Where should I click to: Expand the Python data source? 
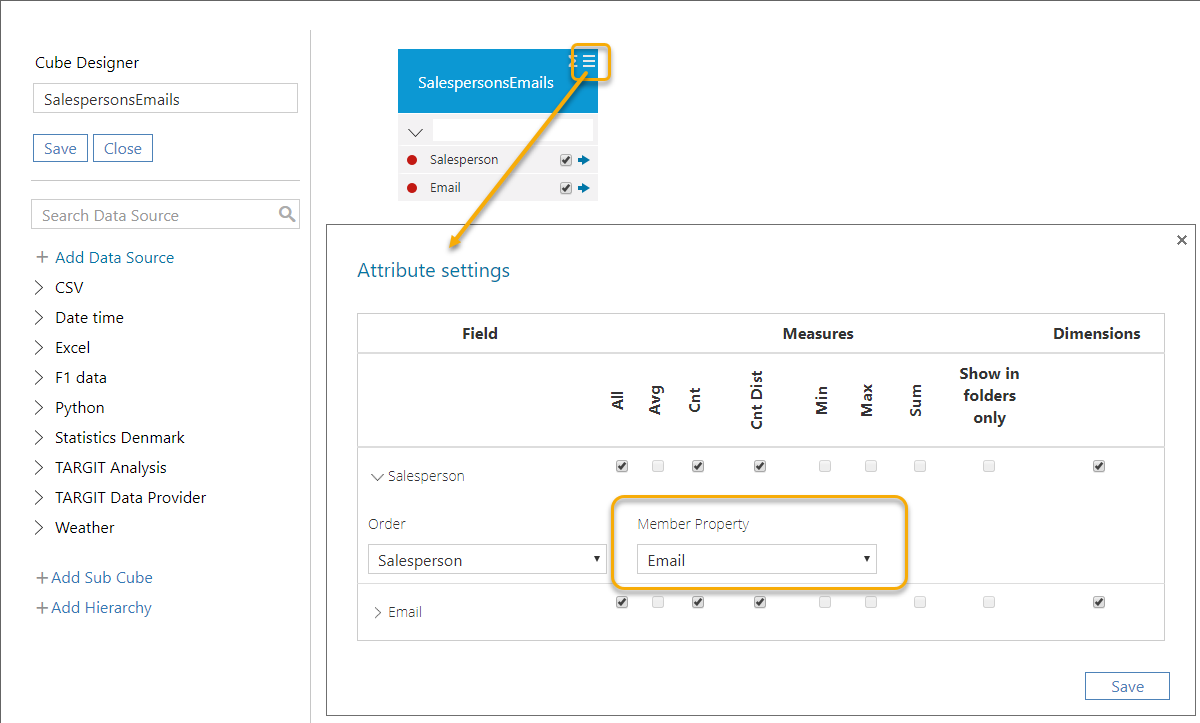coord(39,407)
